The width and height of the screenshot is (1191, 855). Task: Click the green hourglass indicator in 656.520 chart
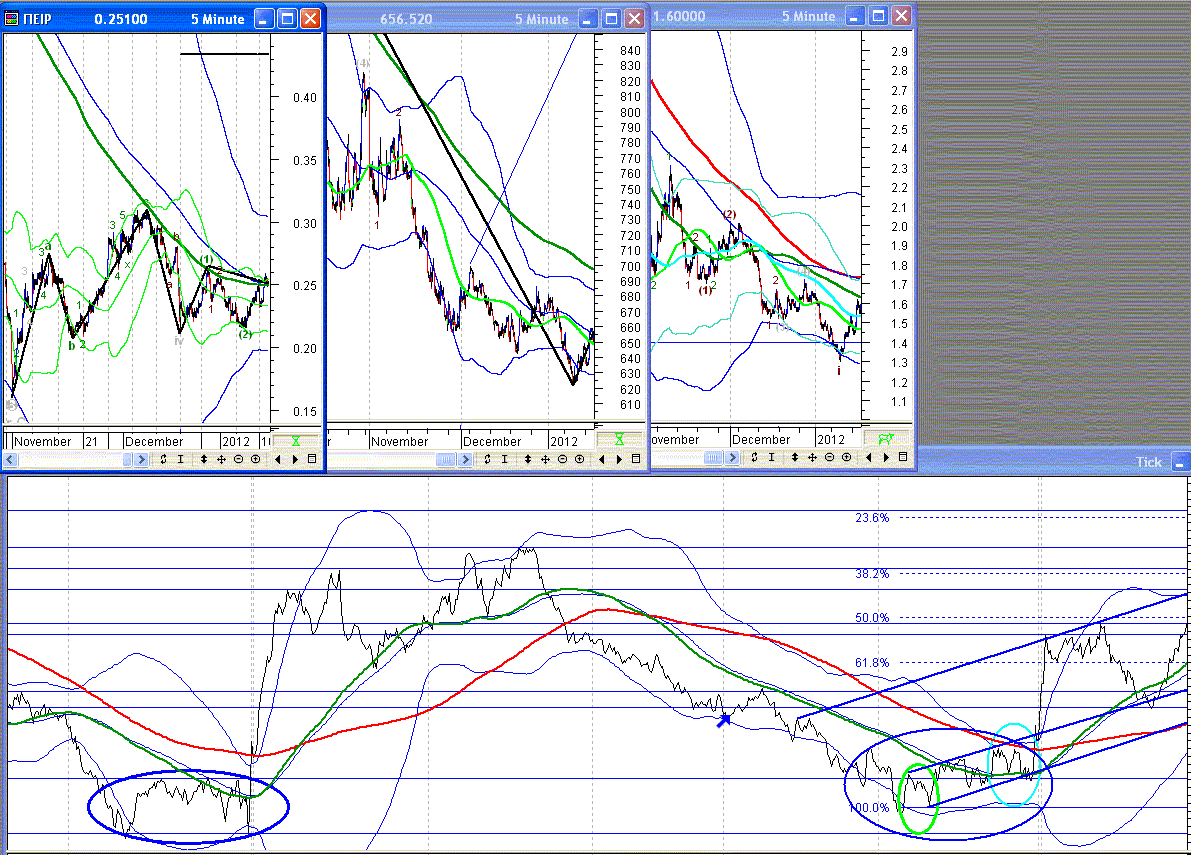click(x=619, y=440)
